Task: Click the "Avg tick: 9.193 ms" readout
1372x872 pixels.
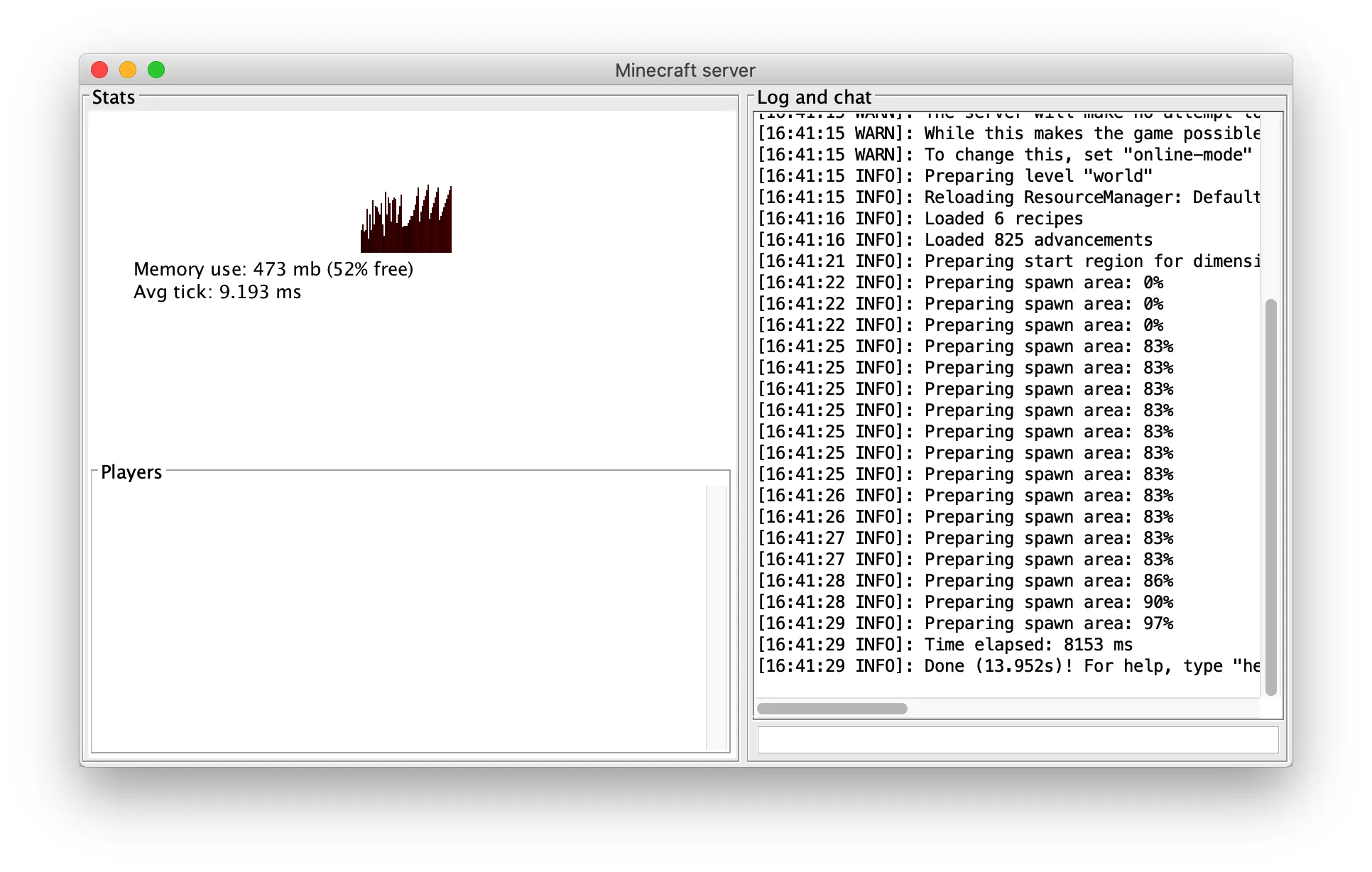Action: coord(217,292)
